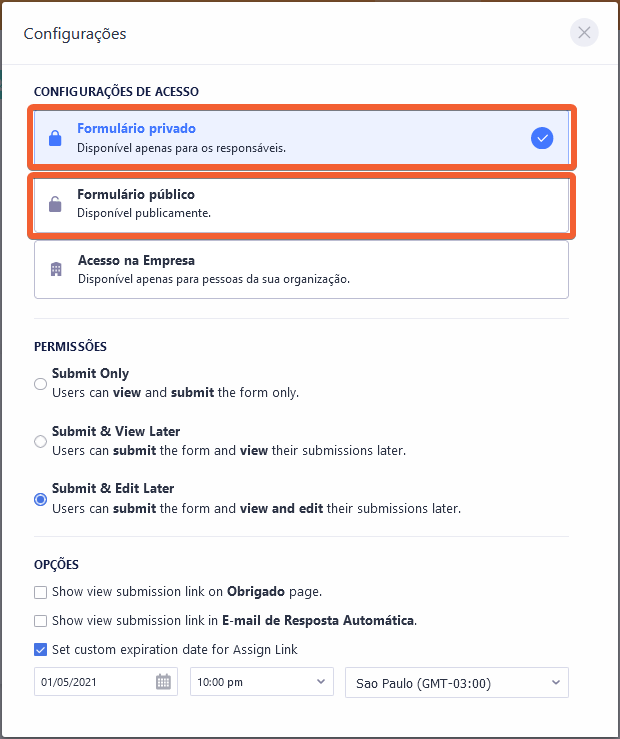Viewport: 620px width, 739px height.
Task: Select the Formulário privado access option
Action: 300,138
